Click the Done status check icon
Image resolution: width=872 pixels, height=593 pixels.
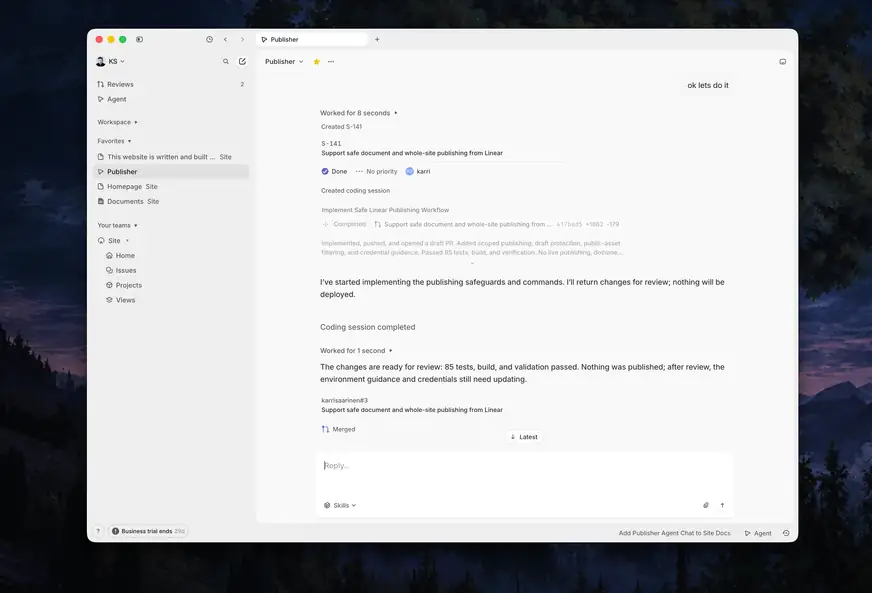(325, 171)
